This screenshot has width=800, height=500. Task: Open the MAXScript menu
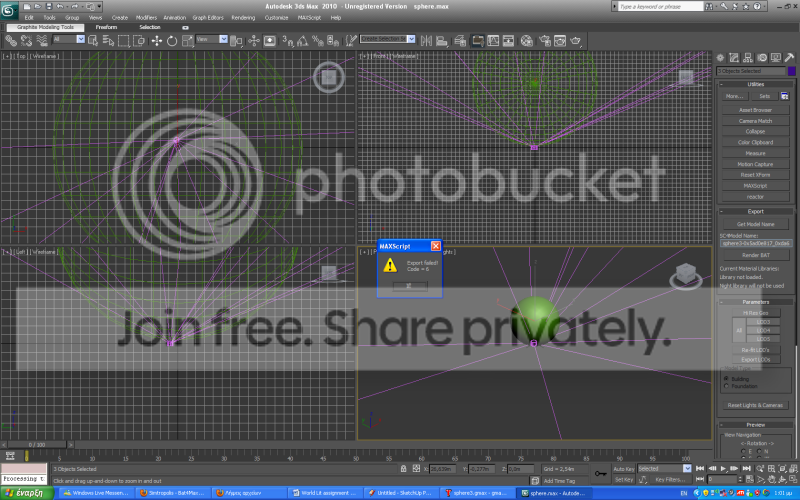(x=309, y=17)
